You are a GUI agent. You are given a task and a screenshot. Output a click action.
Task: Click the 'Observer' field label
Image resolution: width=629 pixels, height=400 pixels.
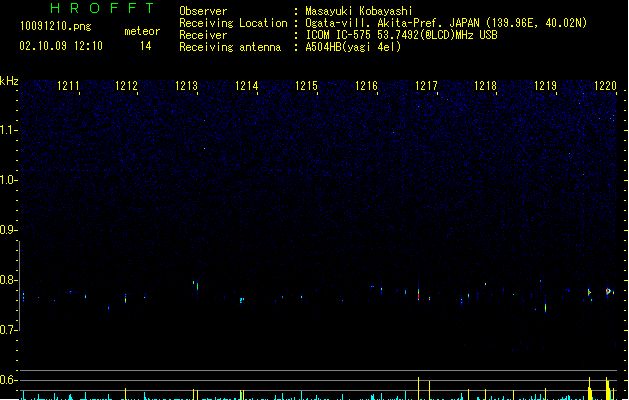[x=203, y=11]
